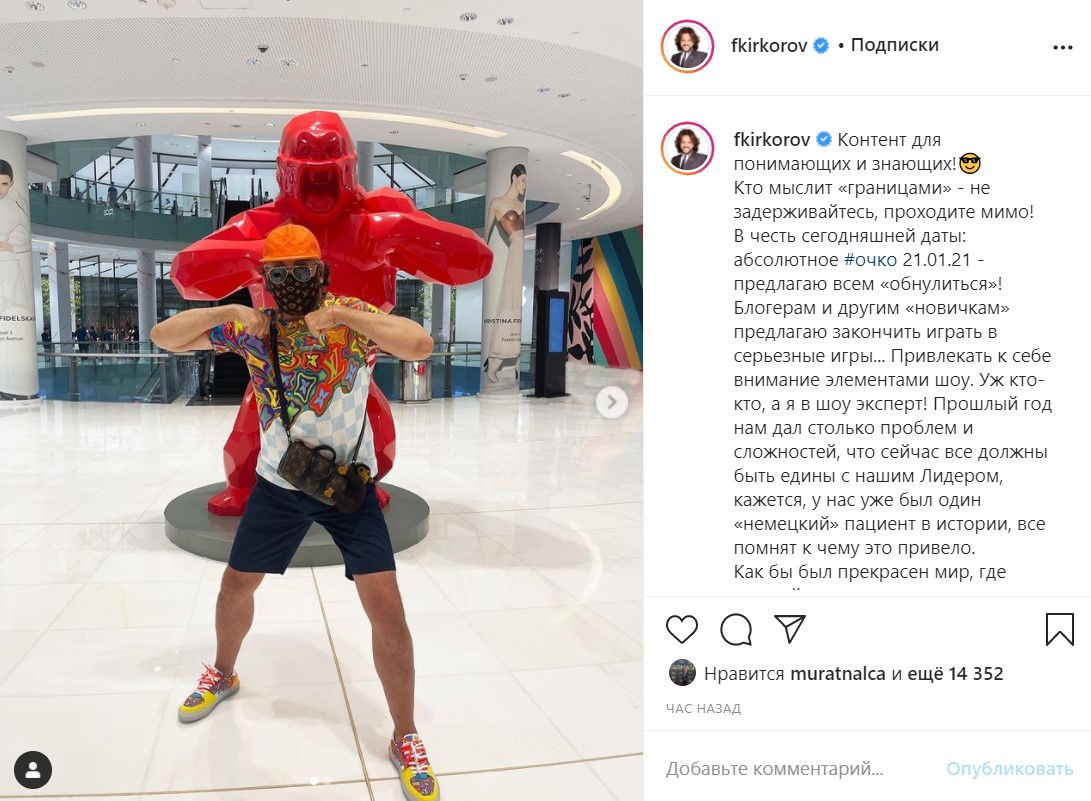Click the small liker avatar thumbnail
Screen dimensions: 1091x801
683,673
